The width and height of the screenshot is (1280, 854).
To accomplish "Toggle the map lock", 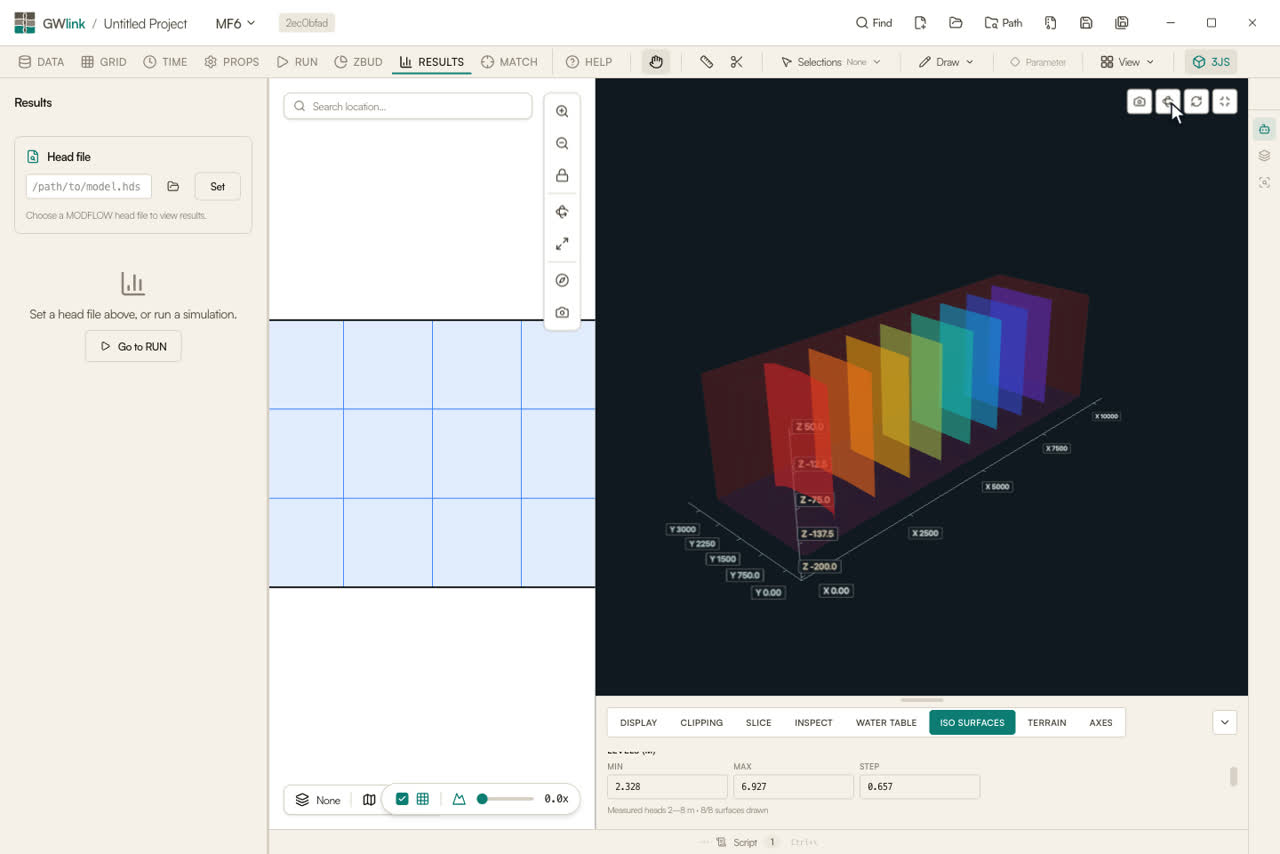I will click(562, 176).
